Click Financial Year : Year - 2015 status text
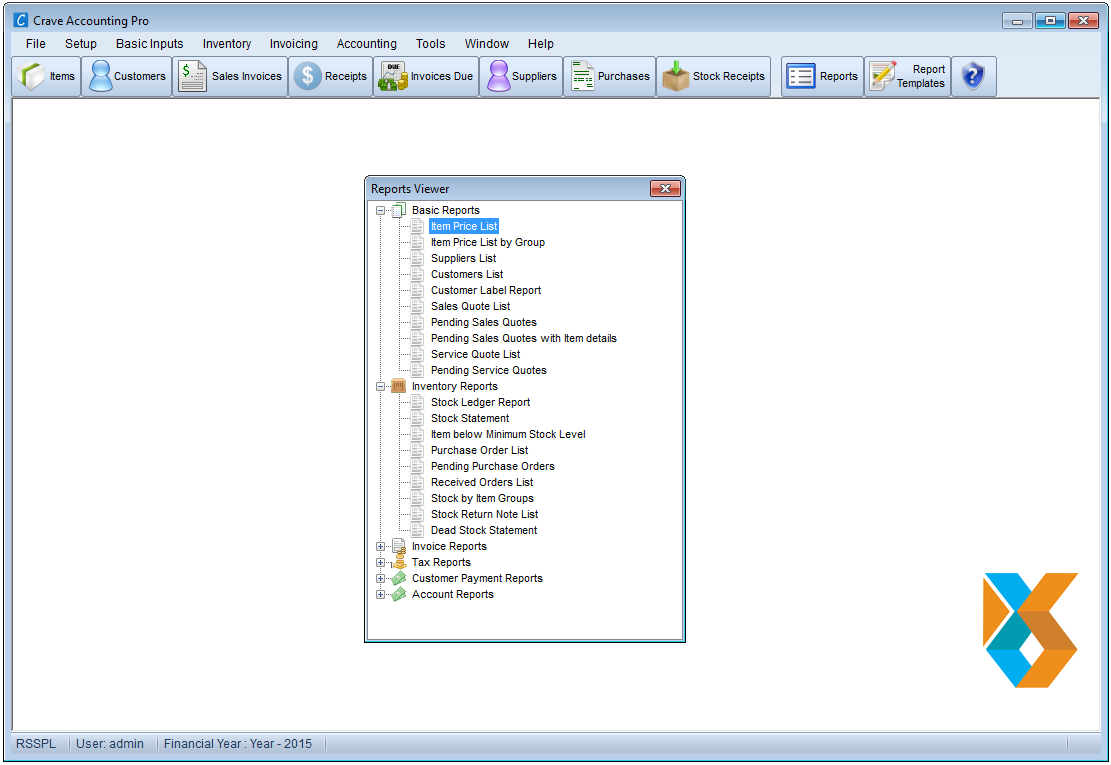 click(238, 744)
